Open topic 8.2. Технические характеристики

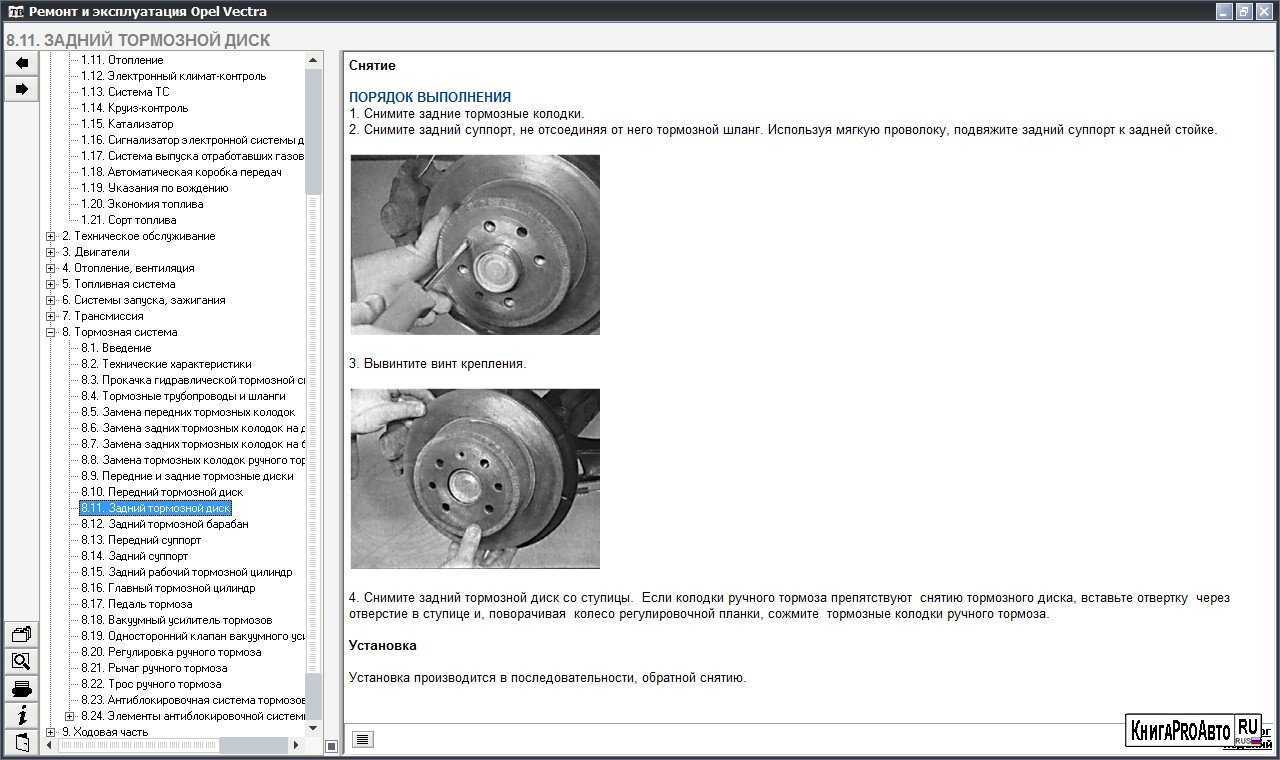pyautogui.click(x=167, y=364)
